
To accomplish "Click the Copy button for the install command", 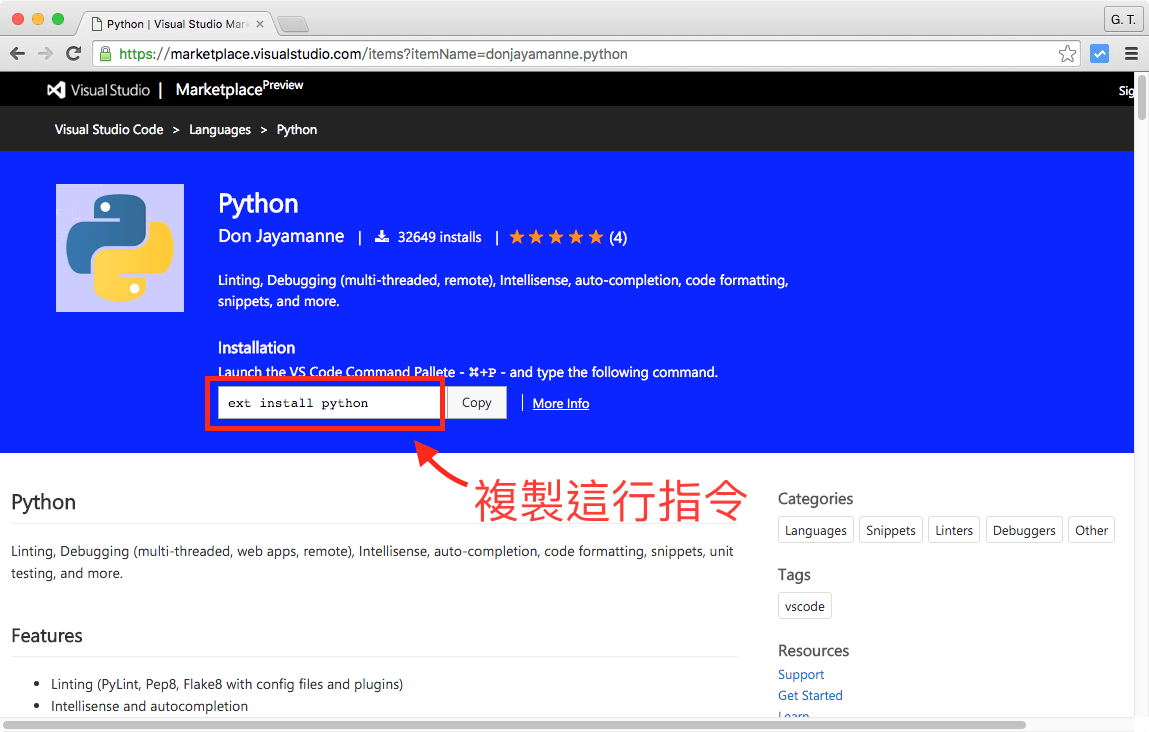I will point(476,402).
